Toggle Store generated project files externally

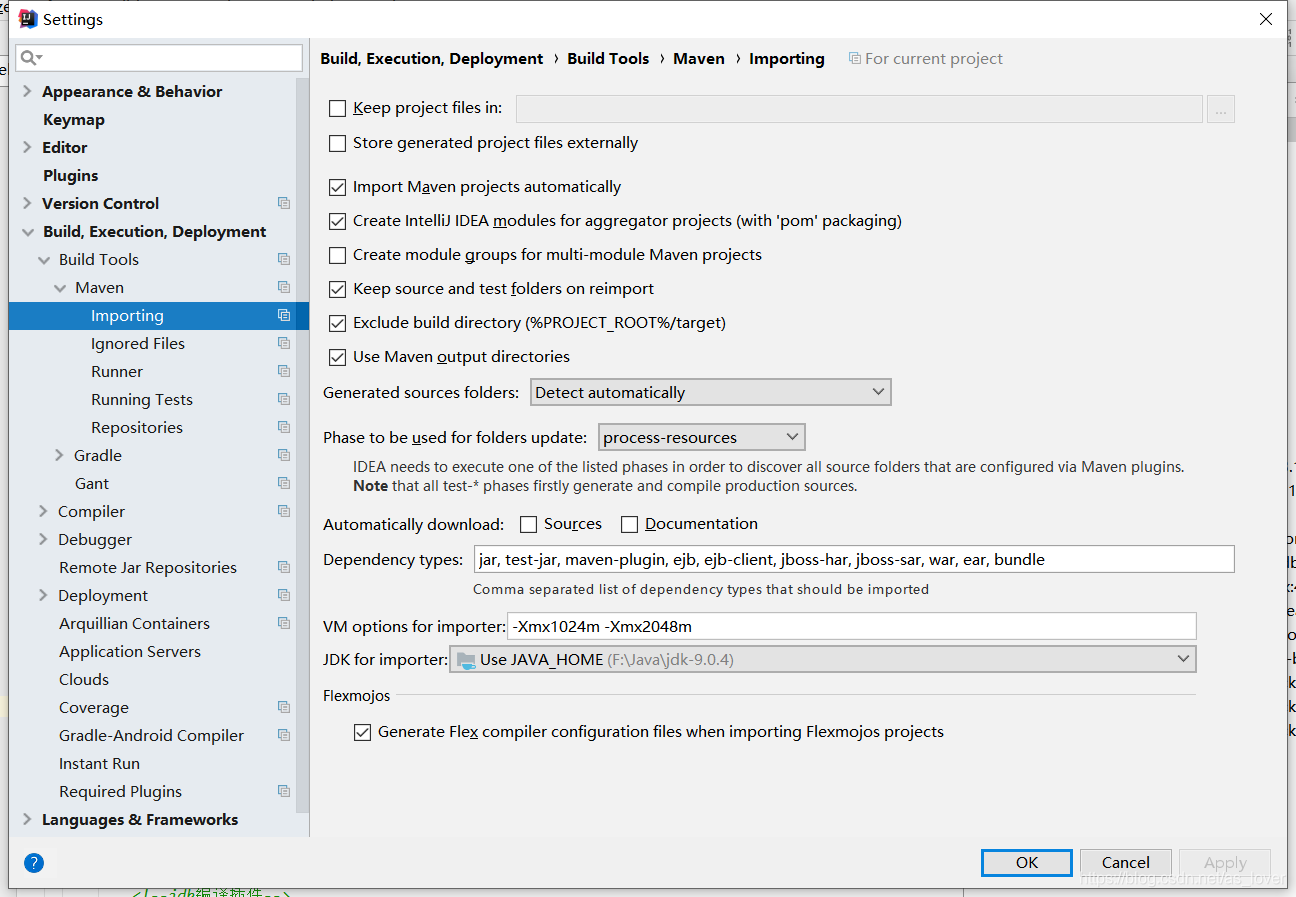[x=338, y=143]
